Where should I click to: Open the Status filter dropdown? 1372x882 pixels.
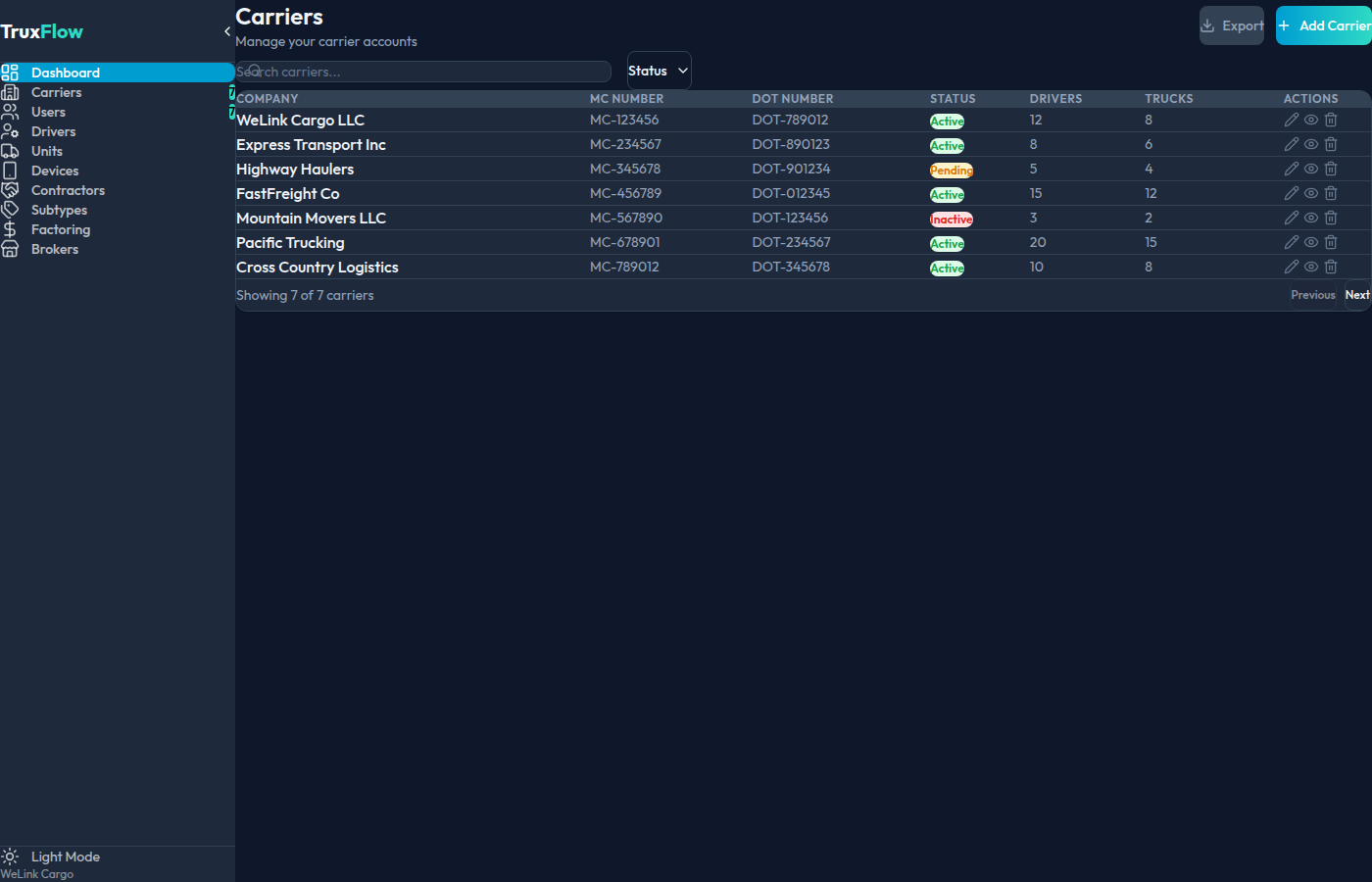(x=658, y=70)
